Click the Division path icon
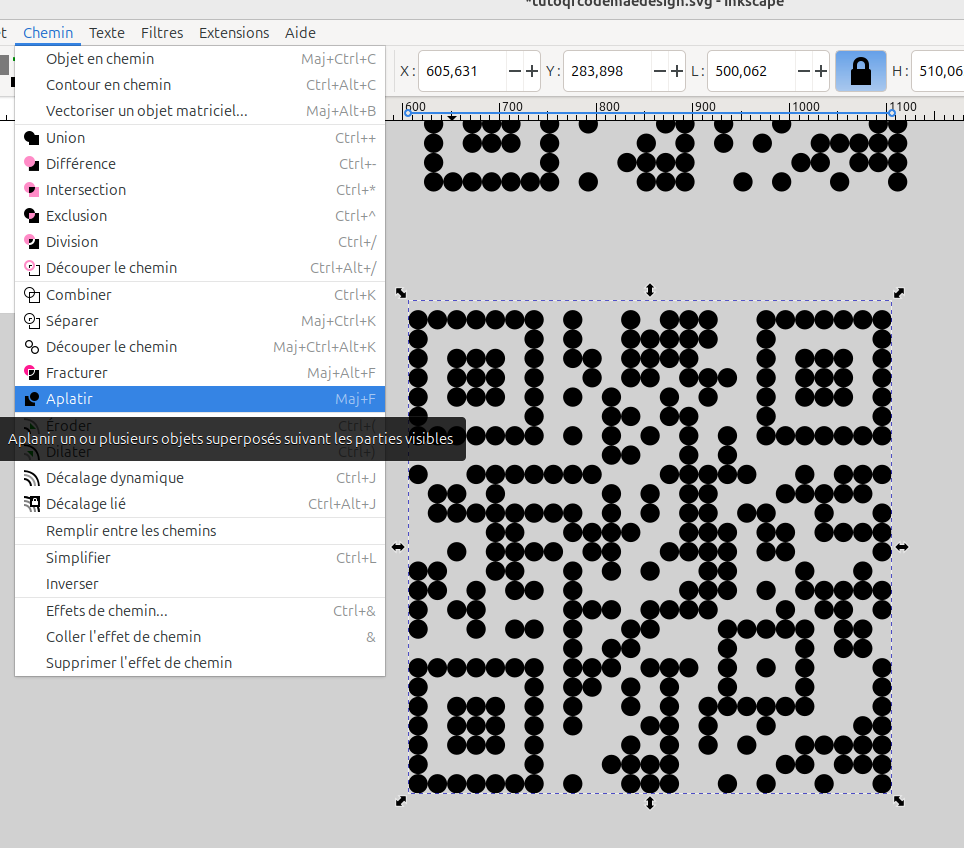964x848 pixels. pos(31,242)
